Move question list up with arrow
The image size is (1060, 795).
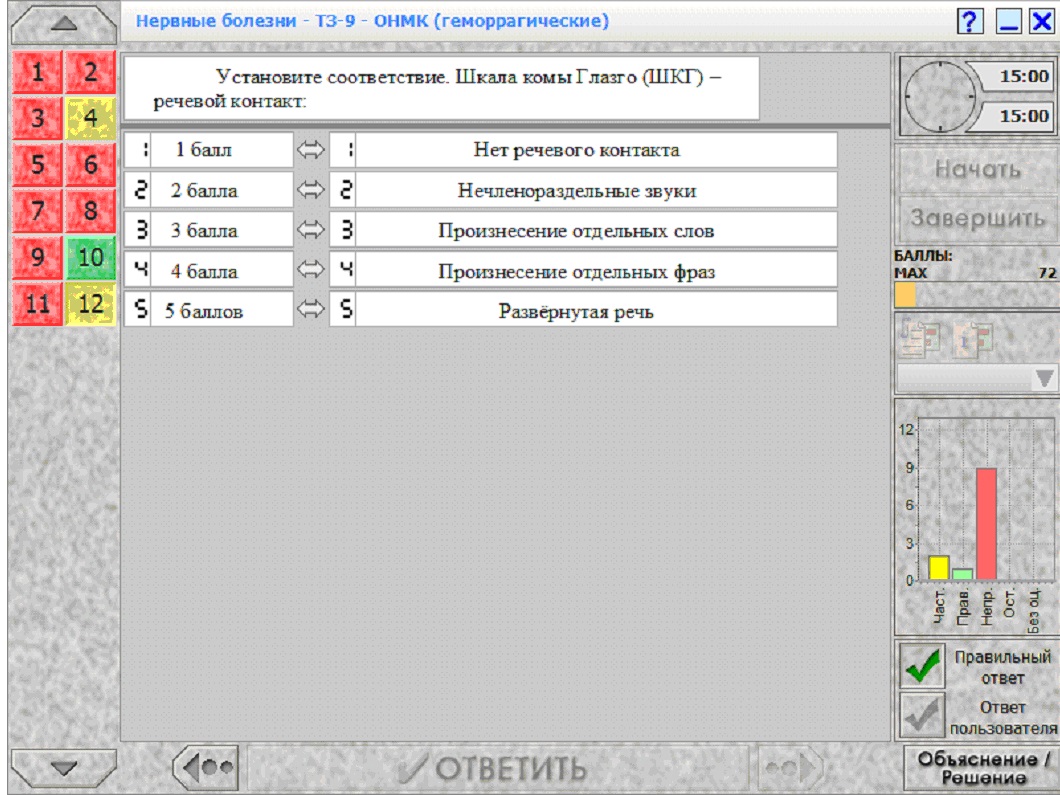tap(64, 24)
